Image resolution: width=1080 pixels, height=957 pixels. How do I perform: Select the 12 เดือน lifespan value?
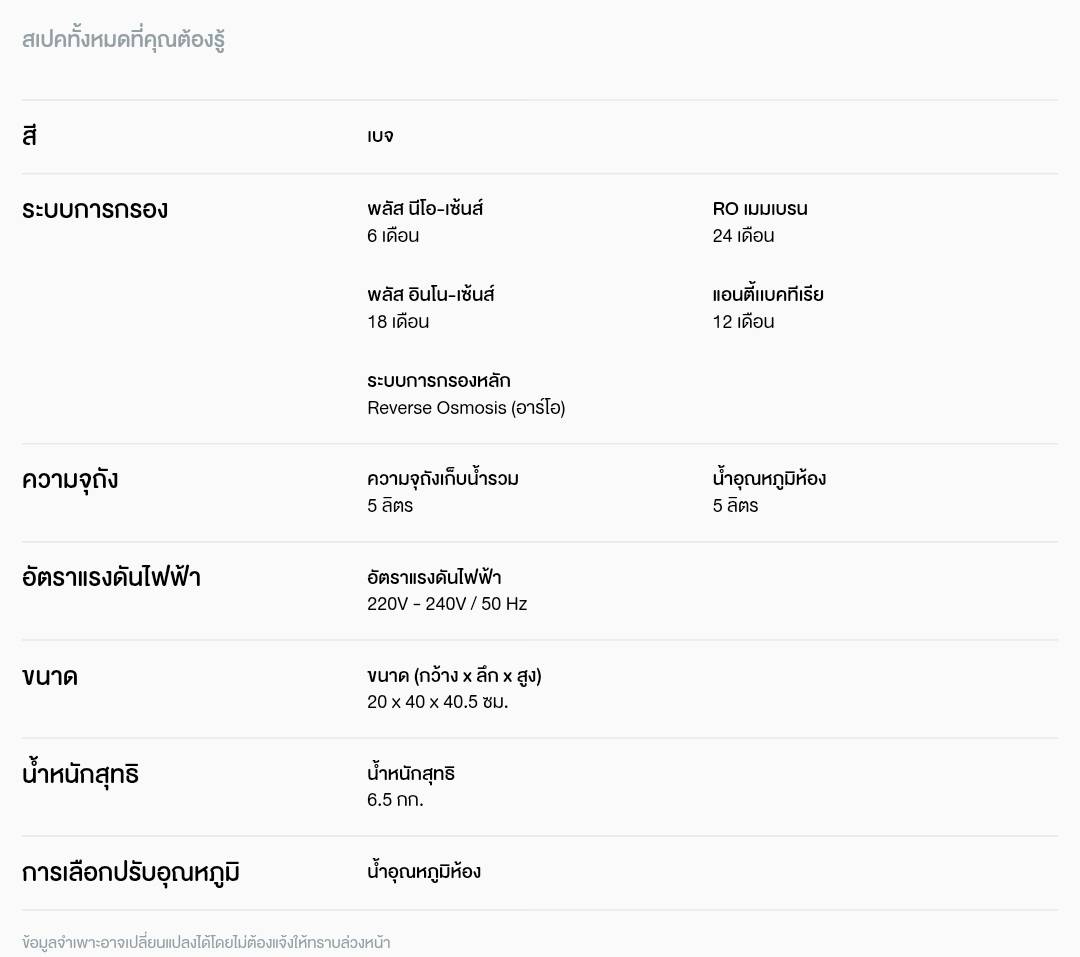[x=743, y=322]
